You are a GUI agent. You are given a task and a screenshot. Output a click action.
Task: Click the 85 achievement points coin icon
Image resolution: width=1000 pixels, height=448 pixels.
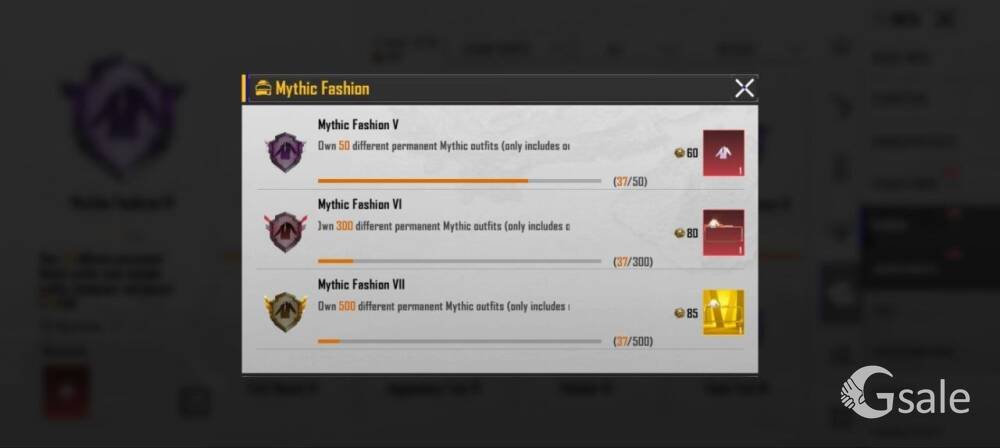pos(680,313)
